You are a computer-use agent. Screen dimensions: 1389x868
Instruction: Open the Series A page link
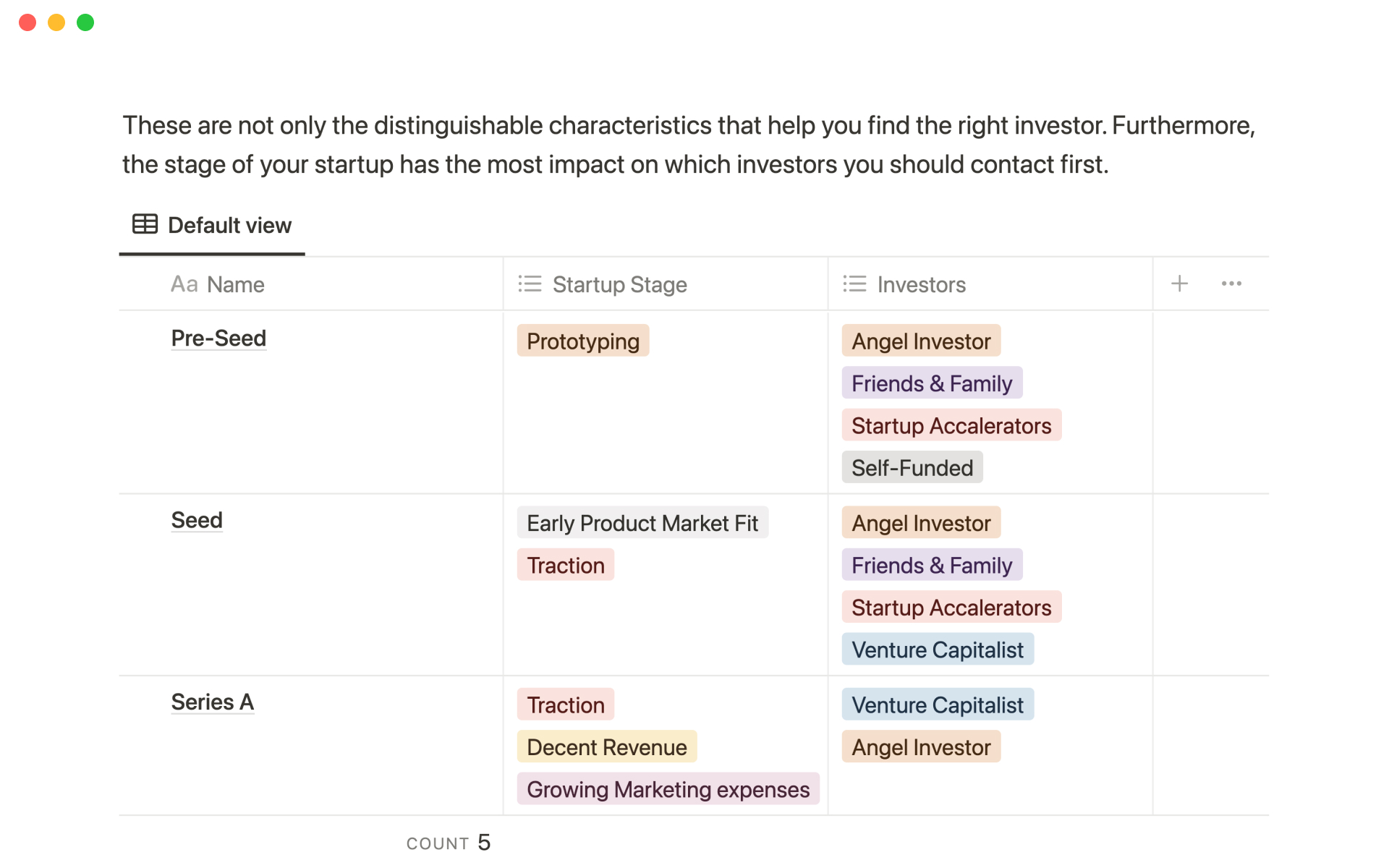point(212,702)
